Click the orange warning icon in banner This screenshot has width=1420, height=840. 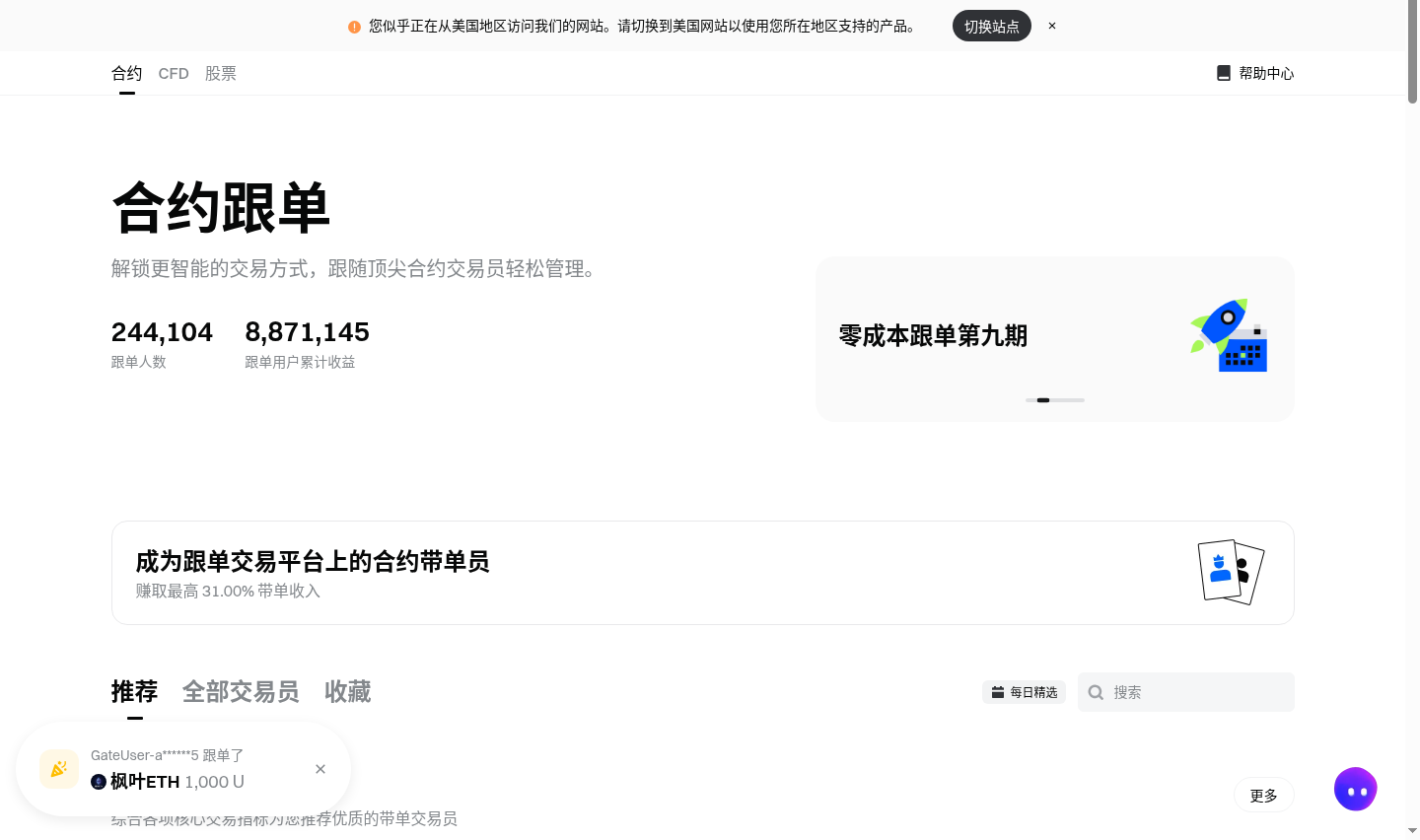click(x=355, y=27)
